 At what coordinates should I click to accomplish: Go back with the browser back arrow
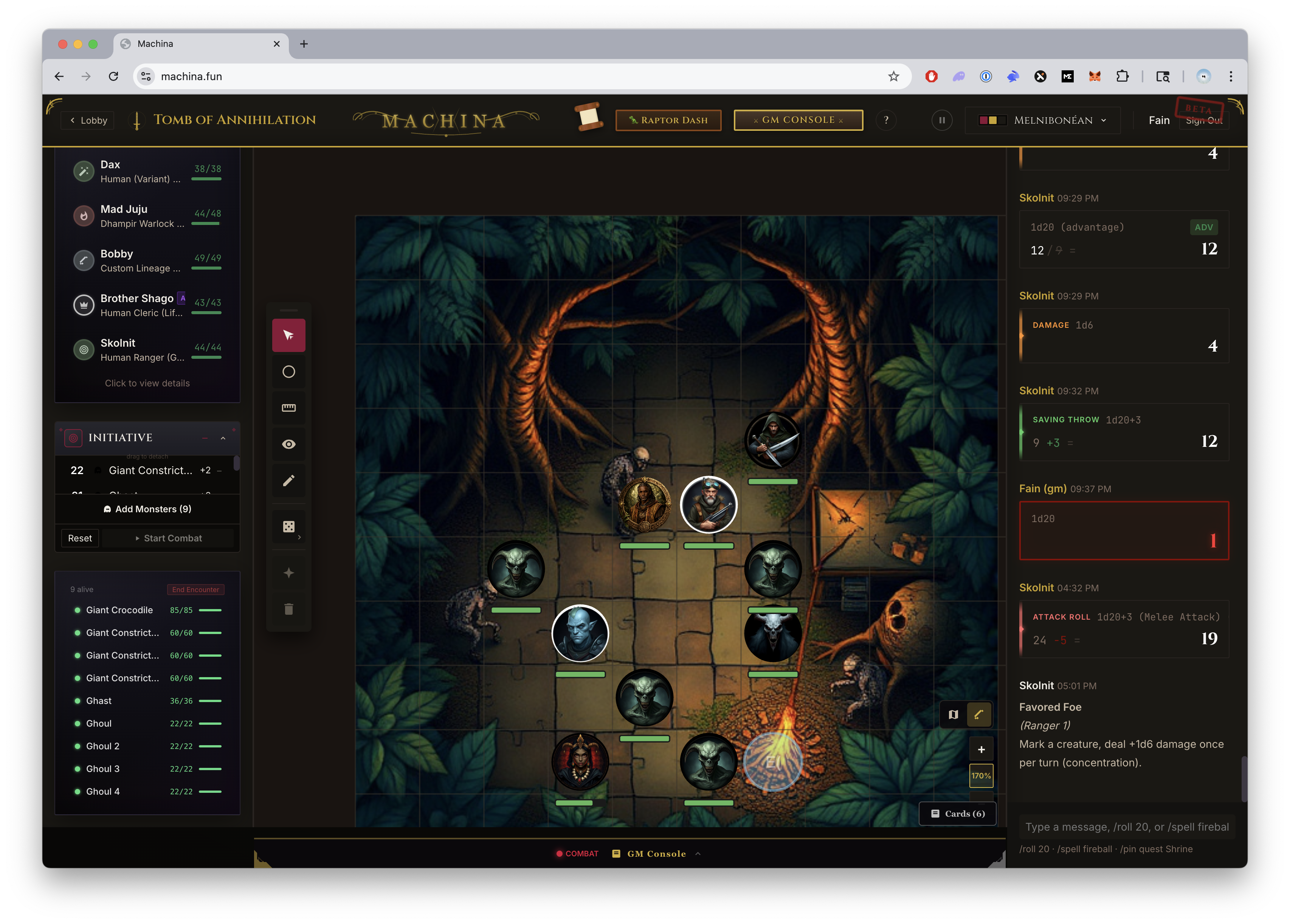59,76
